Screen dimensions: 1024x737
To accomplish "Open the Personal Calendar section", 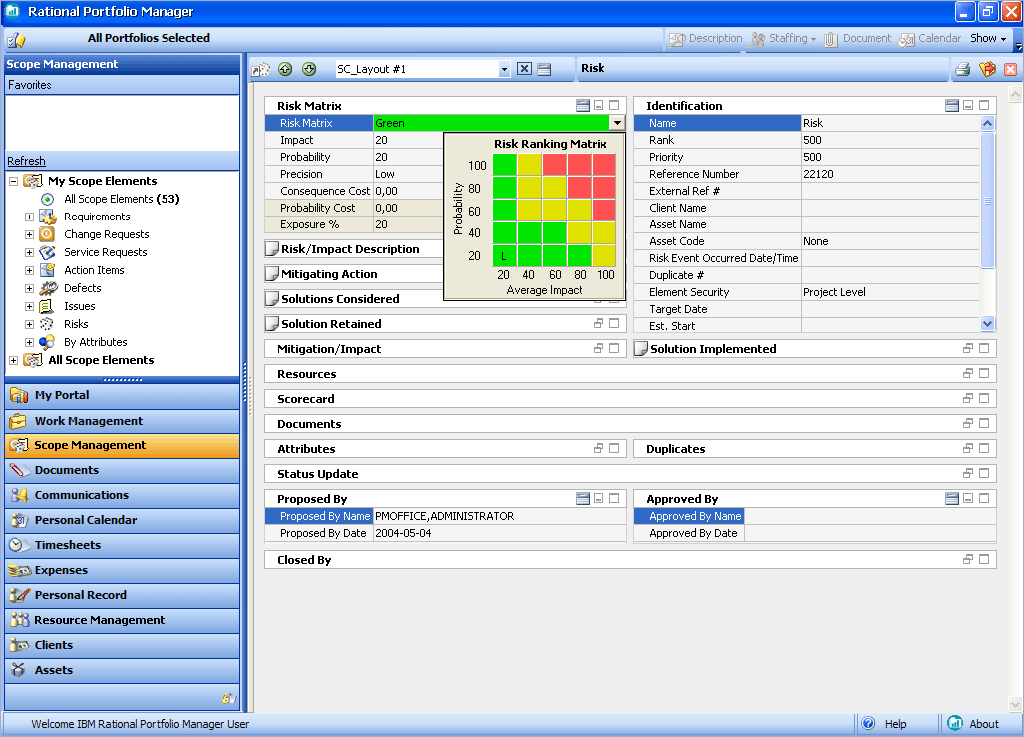I will click(x=122, y=520).
